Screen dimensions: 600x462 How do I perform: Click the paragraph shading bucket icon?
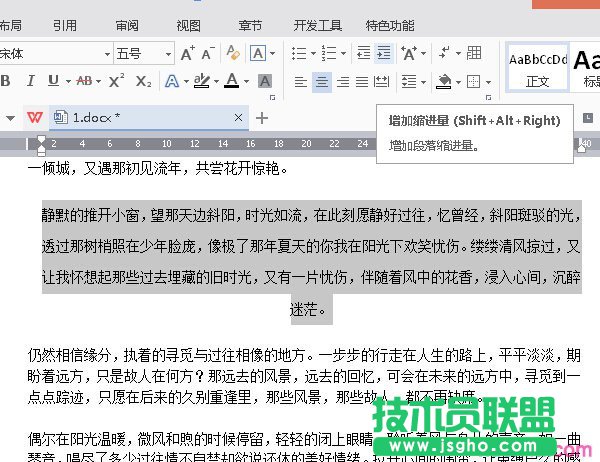click(x=443, y=82)
